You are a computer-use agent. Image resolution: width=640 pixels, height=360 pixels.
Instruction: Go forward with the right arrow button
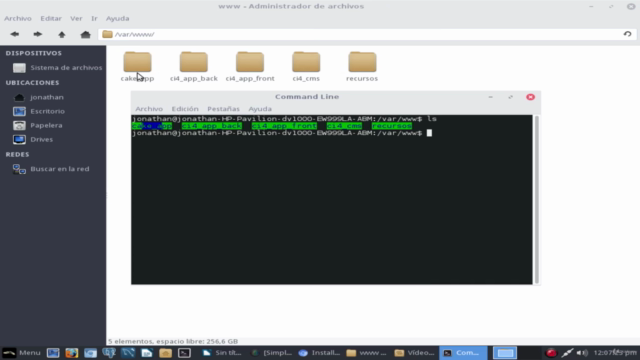click(x=38, y=34)
